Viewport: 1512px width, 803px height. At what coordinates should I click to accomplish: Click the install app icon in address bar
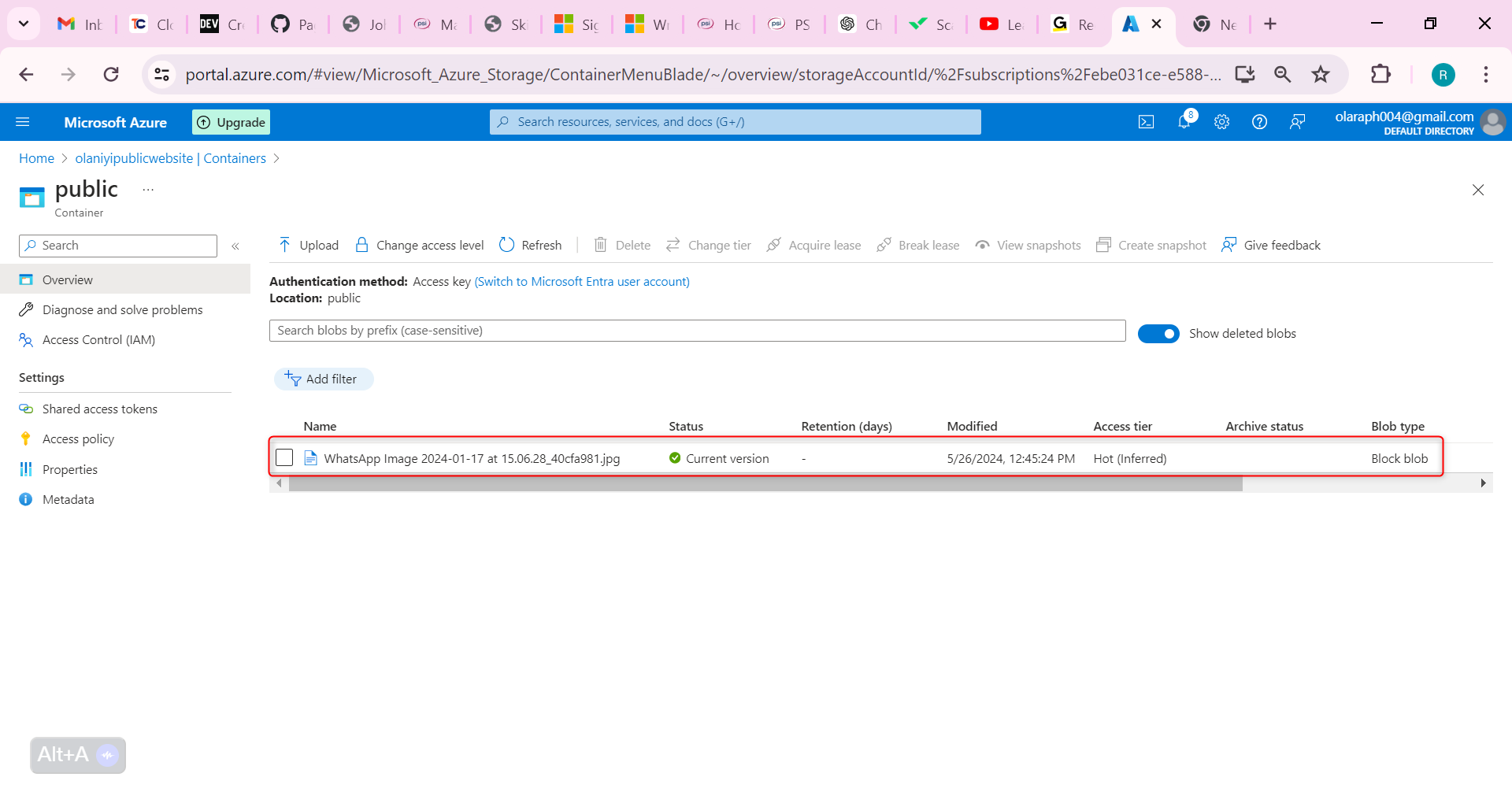1245,74
